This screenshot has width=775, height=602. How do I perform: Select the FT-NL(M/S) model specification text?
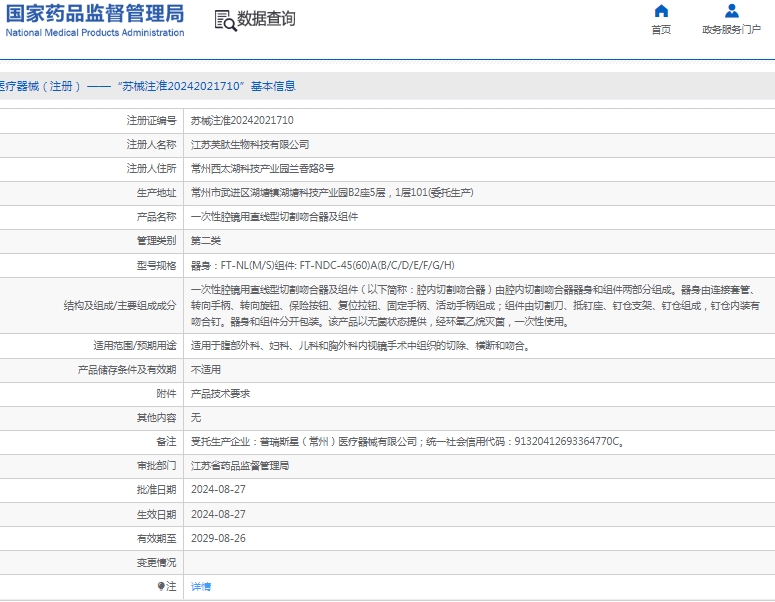pyautogui.click(x=323, y=265)
